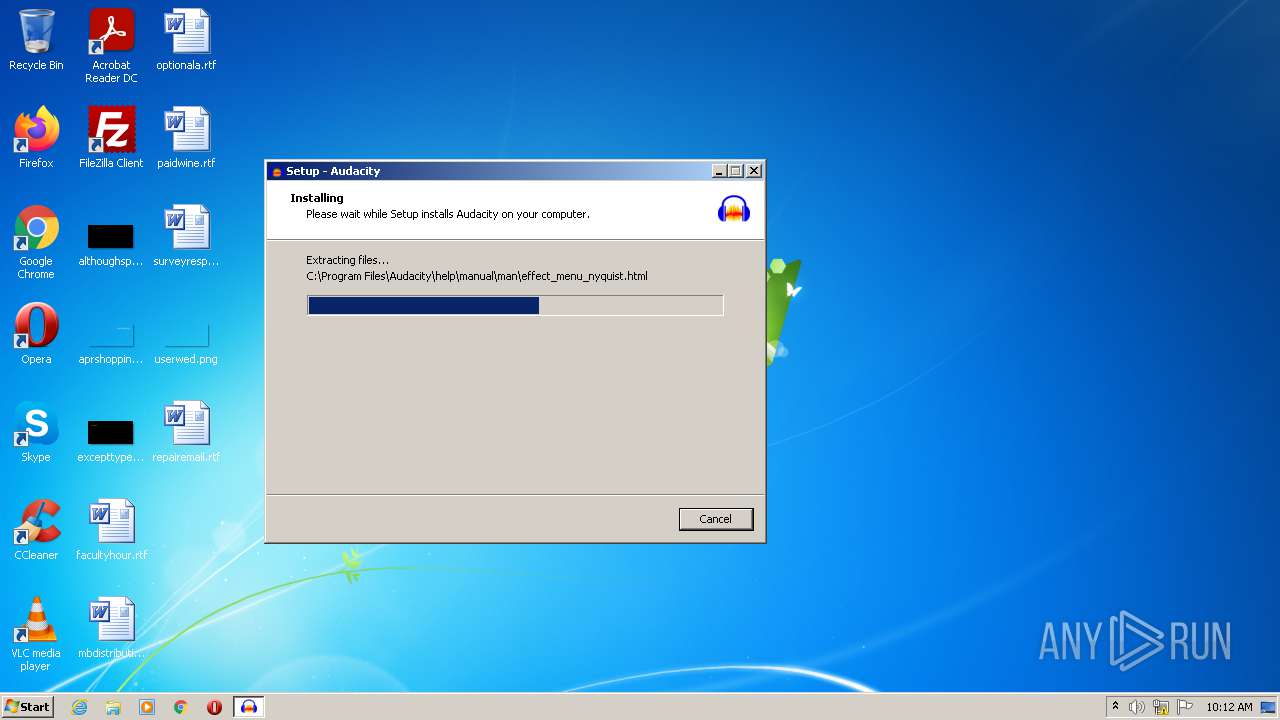Click the 10:12 AM taskbar clock
Viewport: 1280px width, 720px height.
pyautogui.click(x=1229, y=707)
